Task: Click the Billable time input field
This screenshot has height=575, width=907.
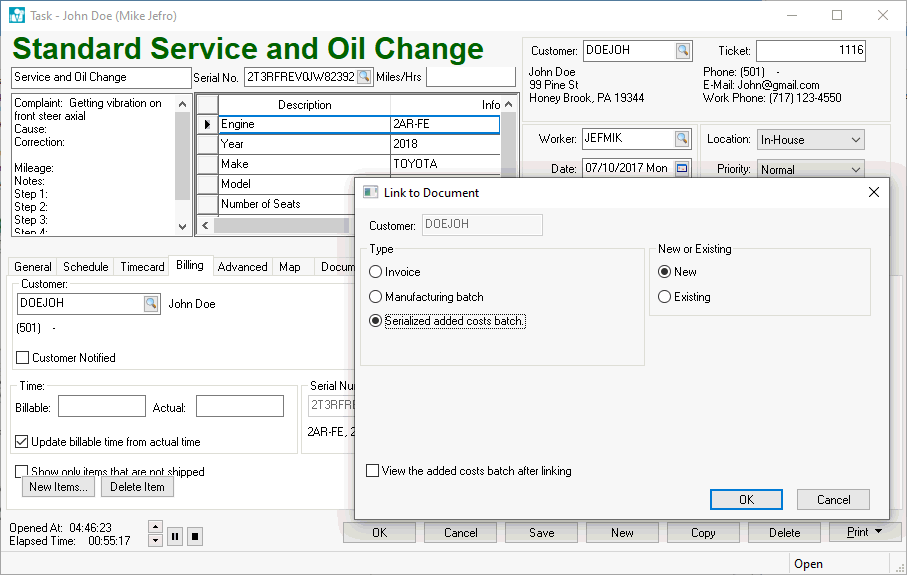Action: pos(102,406)
